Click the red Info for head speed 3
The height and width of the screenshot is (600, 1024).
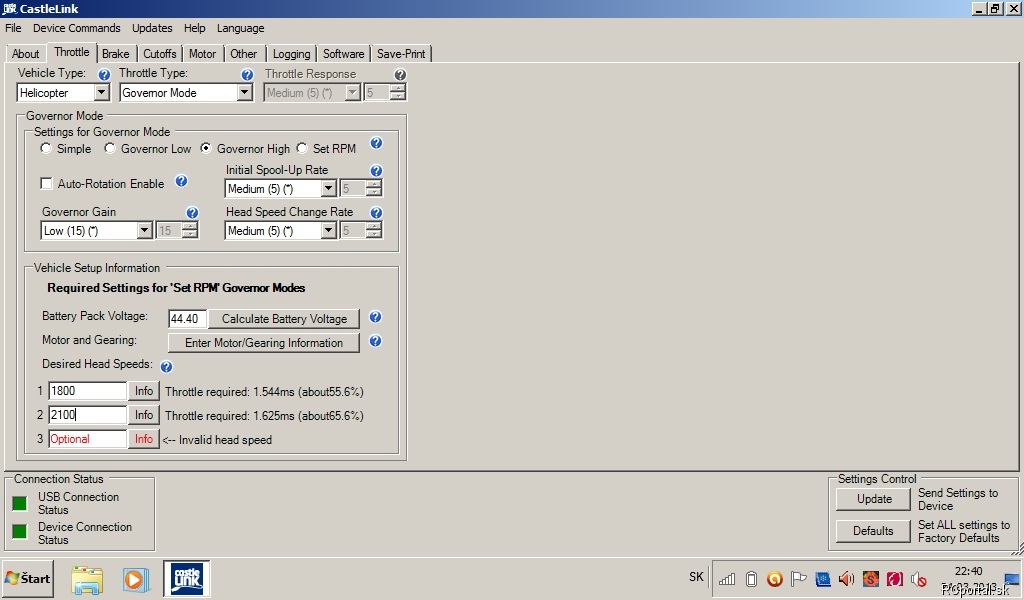[x=144, y=439]
